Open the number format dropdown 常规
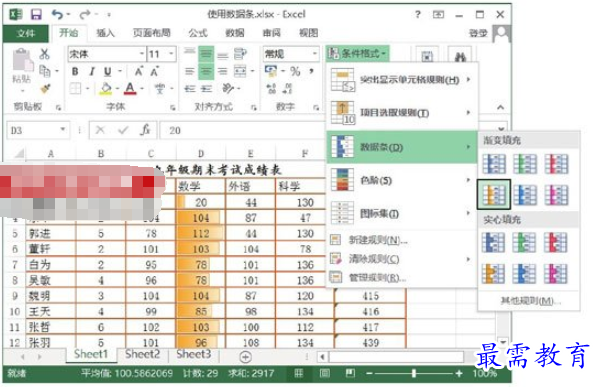This screenshot has width=598, height=387. point(291,54)
